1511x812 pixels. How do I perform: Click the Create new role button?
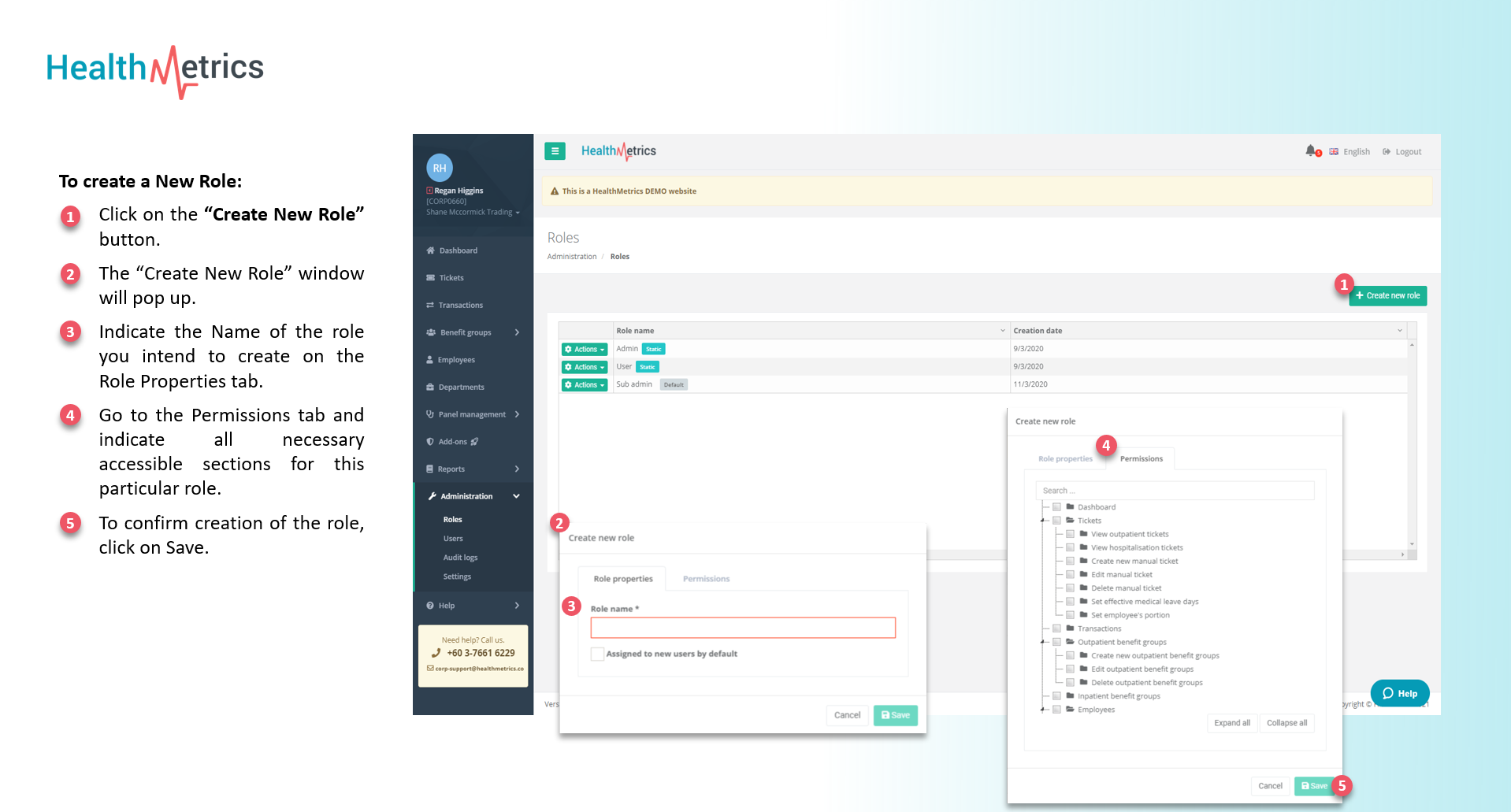[1387, 296]
